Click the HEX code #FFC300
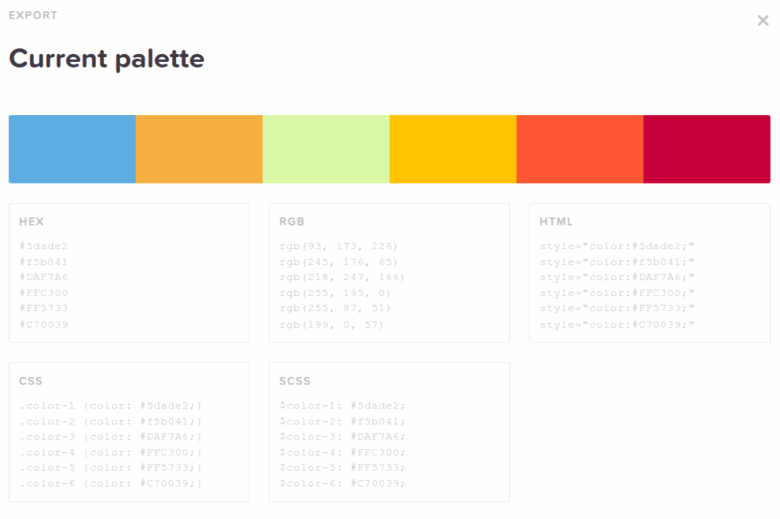The height and width of the screenshot is (519, 780). tap(44, 293)
